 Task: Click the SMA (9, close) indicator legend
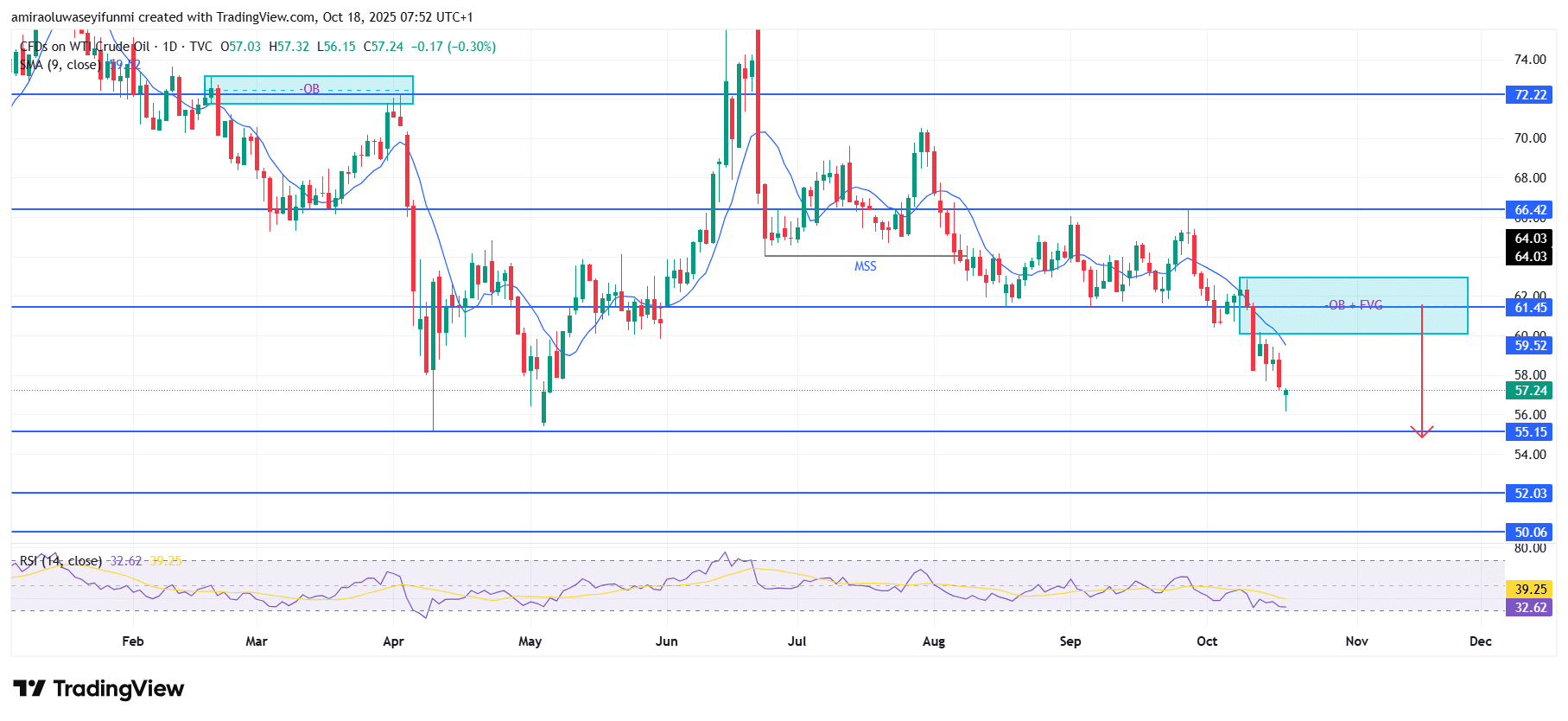tap(59, 65)
